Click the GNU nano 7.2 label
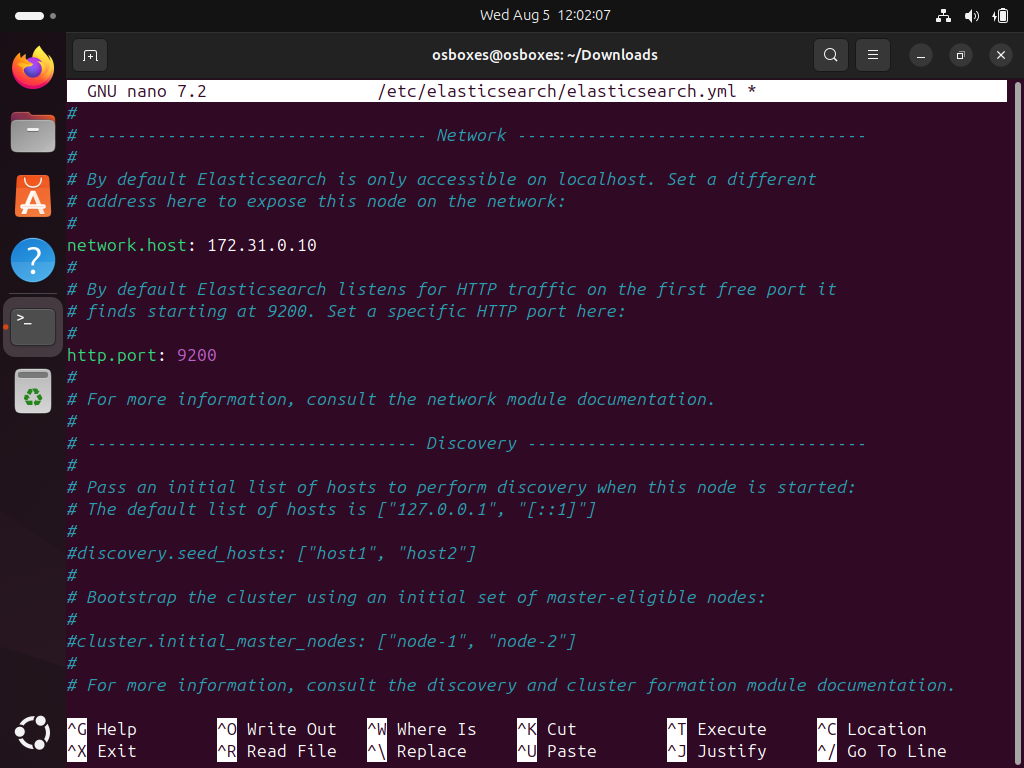The image size is (1024, 768). (x=146, y=91)
